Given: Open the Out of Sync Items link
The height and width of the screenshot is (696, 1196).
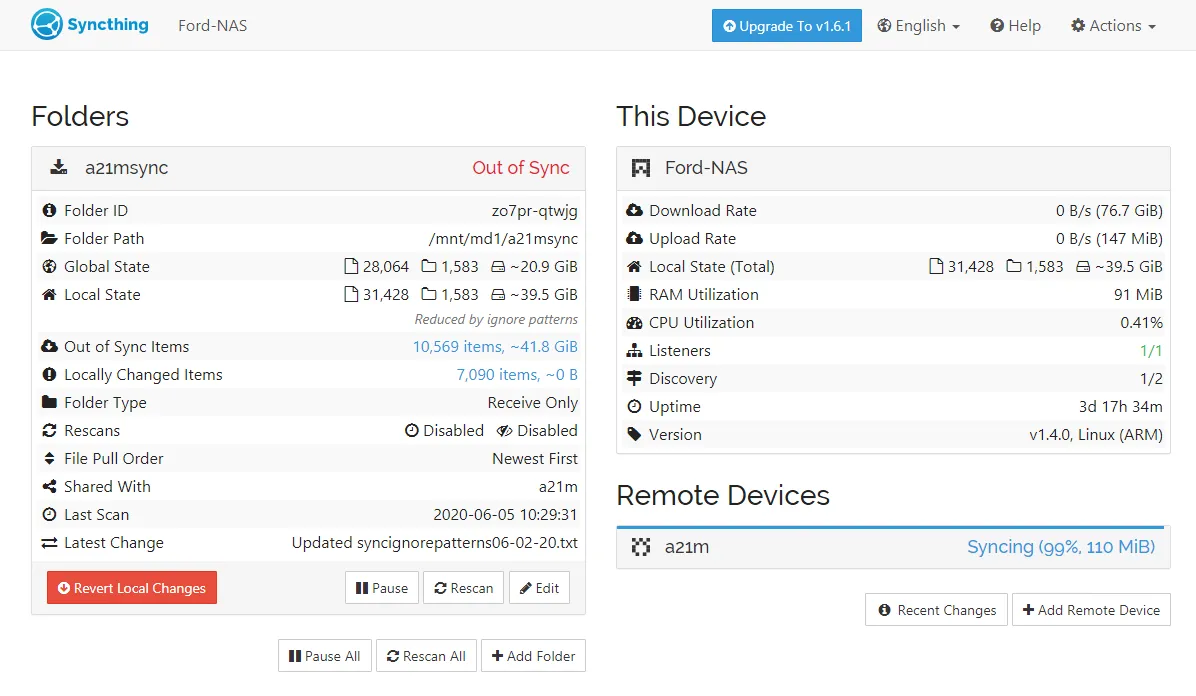Looking at the screenshot, I should pyautogui.click(x=496, y=346).
